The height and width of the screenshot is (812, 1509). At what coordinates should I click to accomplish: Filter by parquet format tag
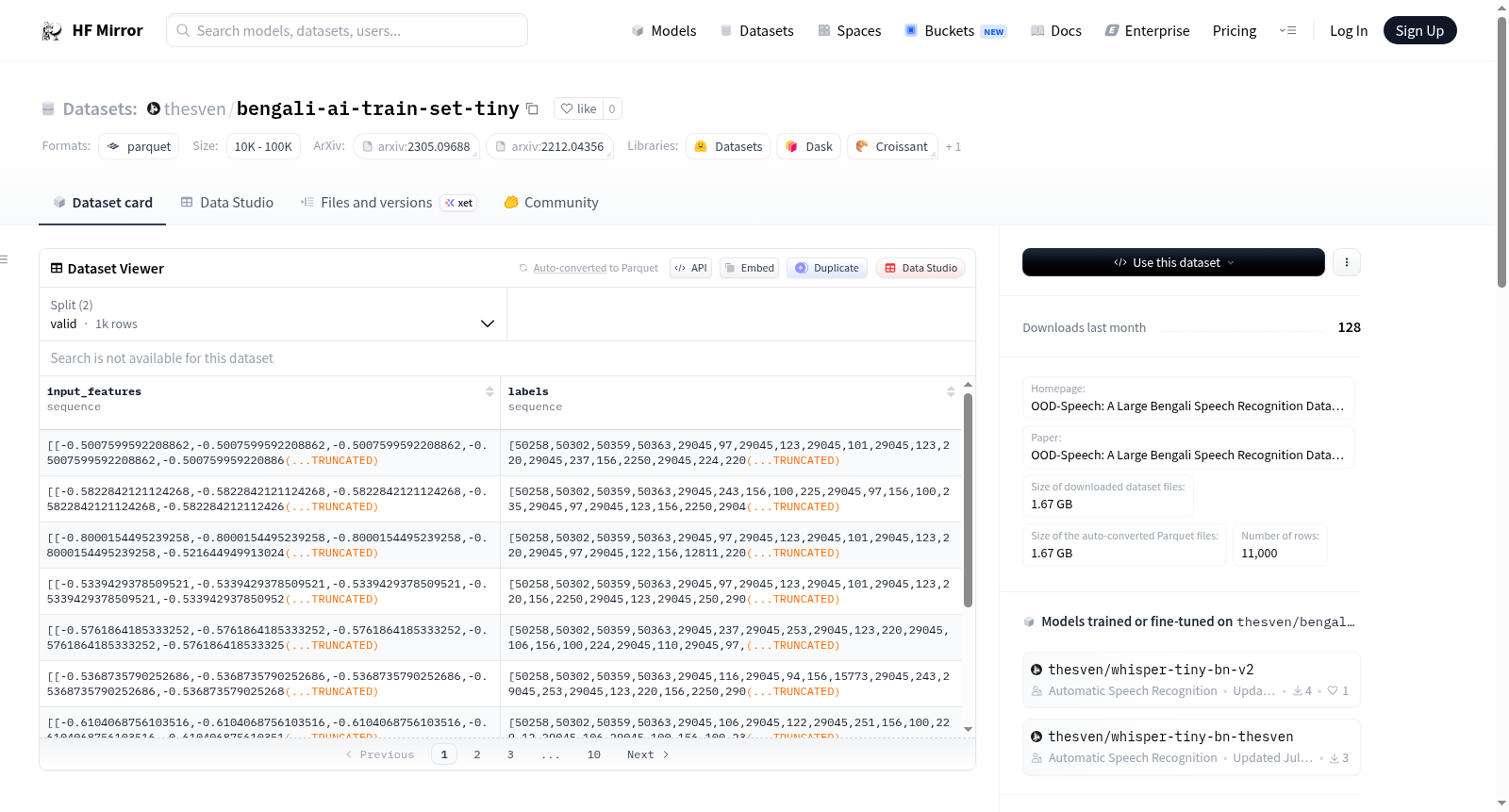point(139,146)
